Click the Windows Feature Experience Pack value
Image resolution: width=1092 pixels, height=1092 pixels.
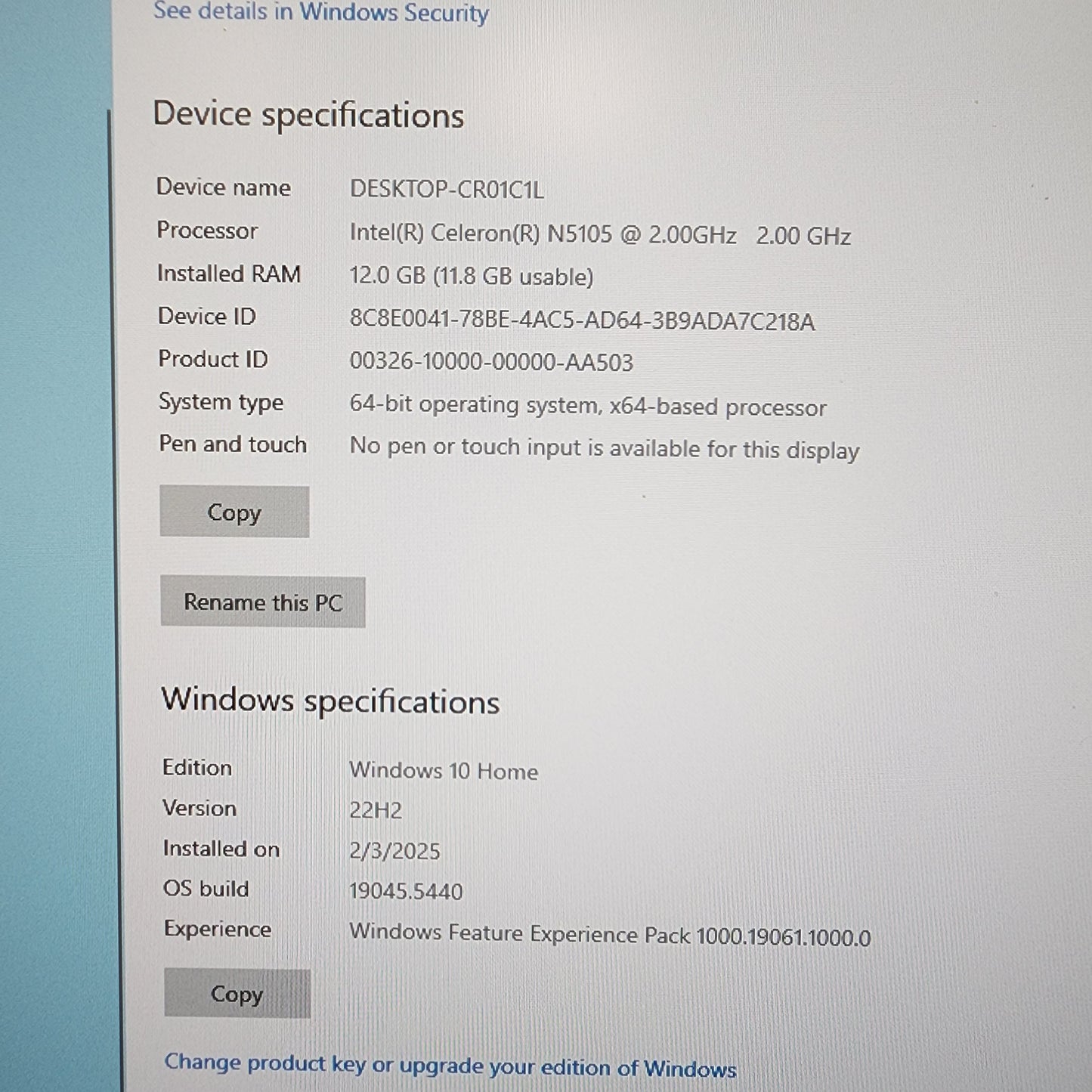point(610,936)
